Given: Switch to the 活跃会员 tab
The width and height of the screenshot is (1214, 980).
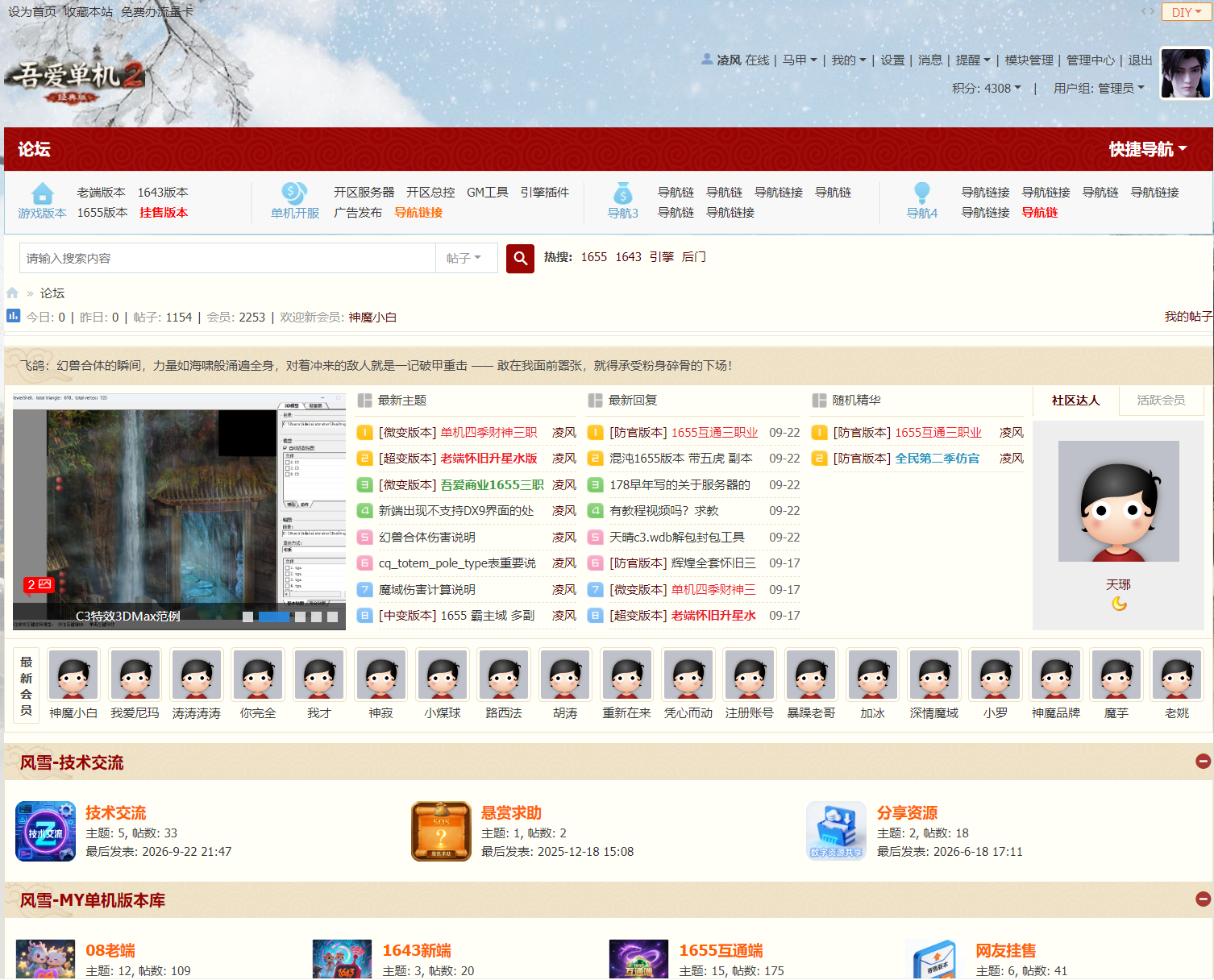Looking at the screenshot, I should coord(1161,401).
